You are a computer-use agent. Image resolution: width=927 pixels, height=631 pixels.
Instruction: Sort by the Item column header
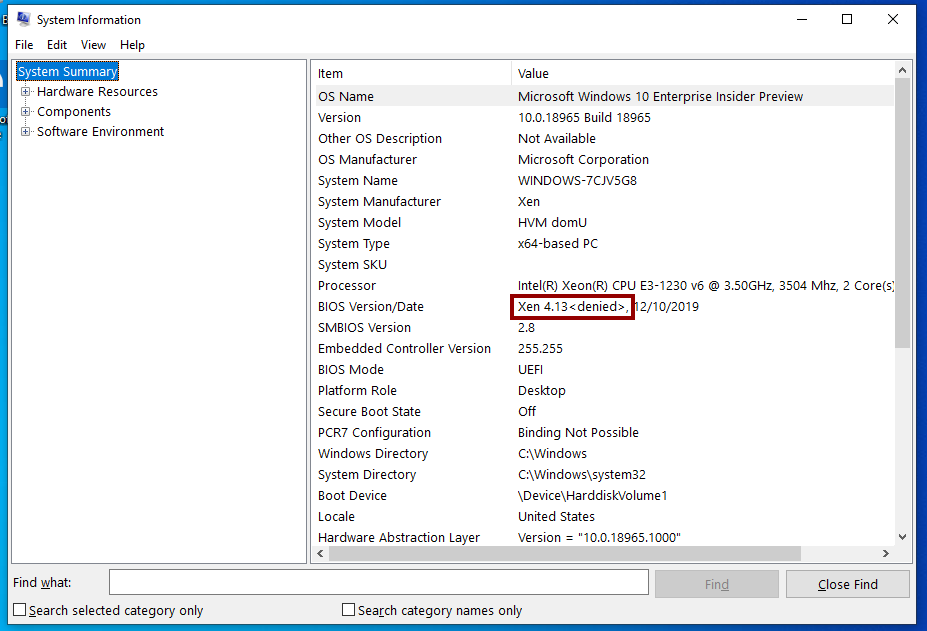[410, 73]
